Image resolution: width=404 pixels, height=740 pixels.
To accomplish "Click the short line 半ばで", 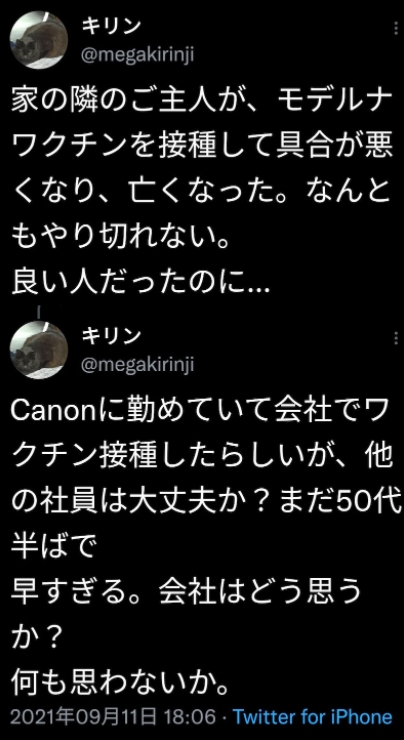I will tap(53, 545).
